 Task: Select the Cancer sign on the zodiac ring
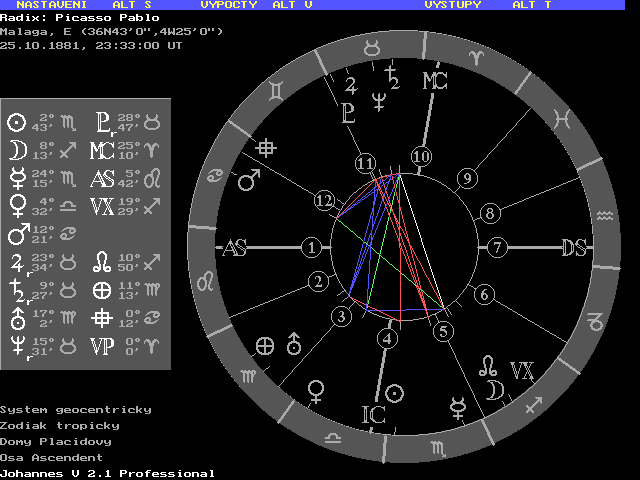click(x=214, y=178)
